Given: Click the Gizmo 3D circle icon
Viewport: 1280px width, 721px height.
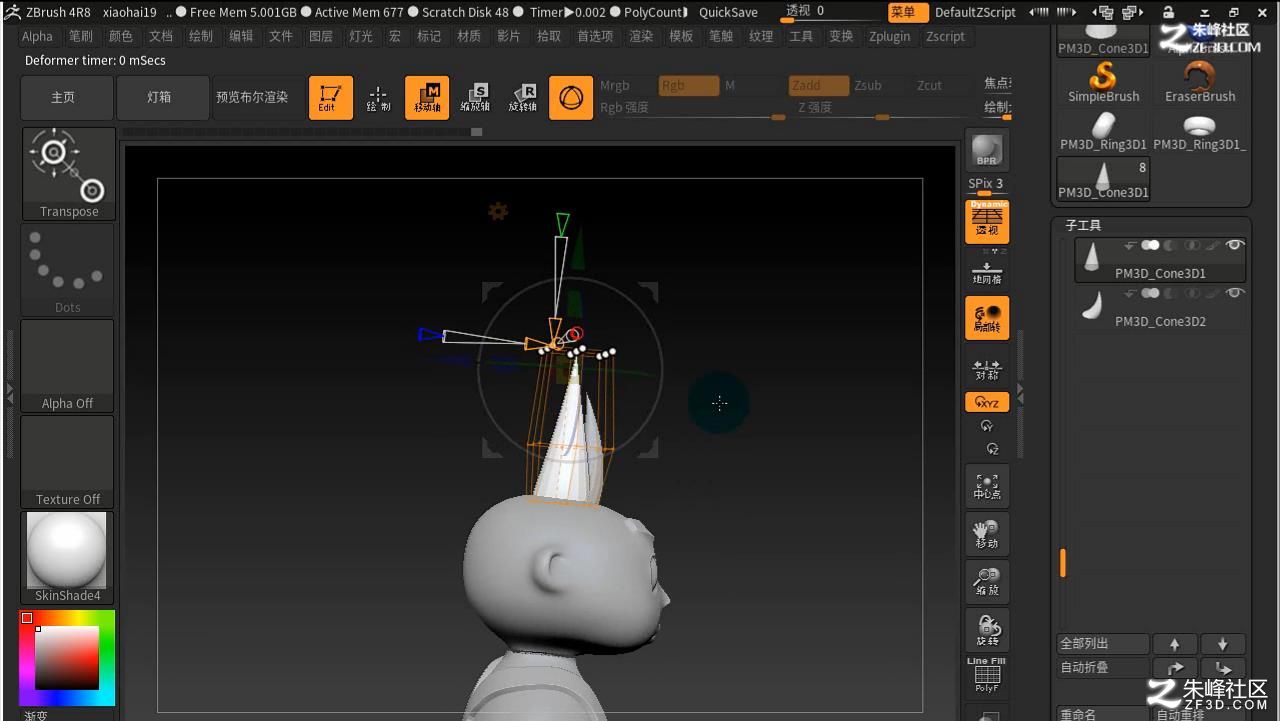Looking at the screenshot, I should (571, 98).
